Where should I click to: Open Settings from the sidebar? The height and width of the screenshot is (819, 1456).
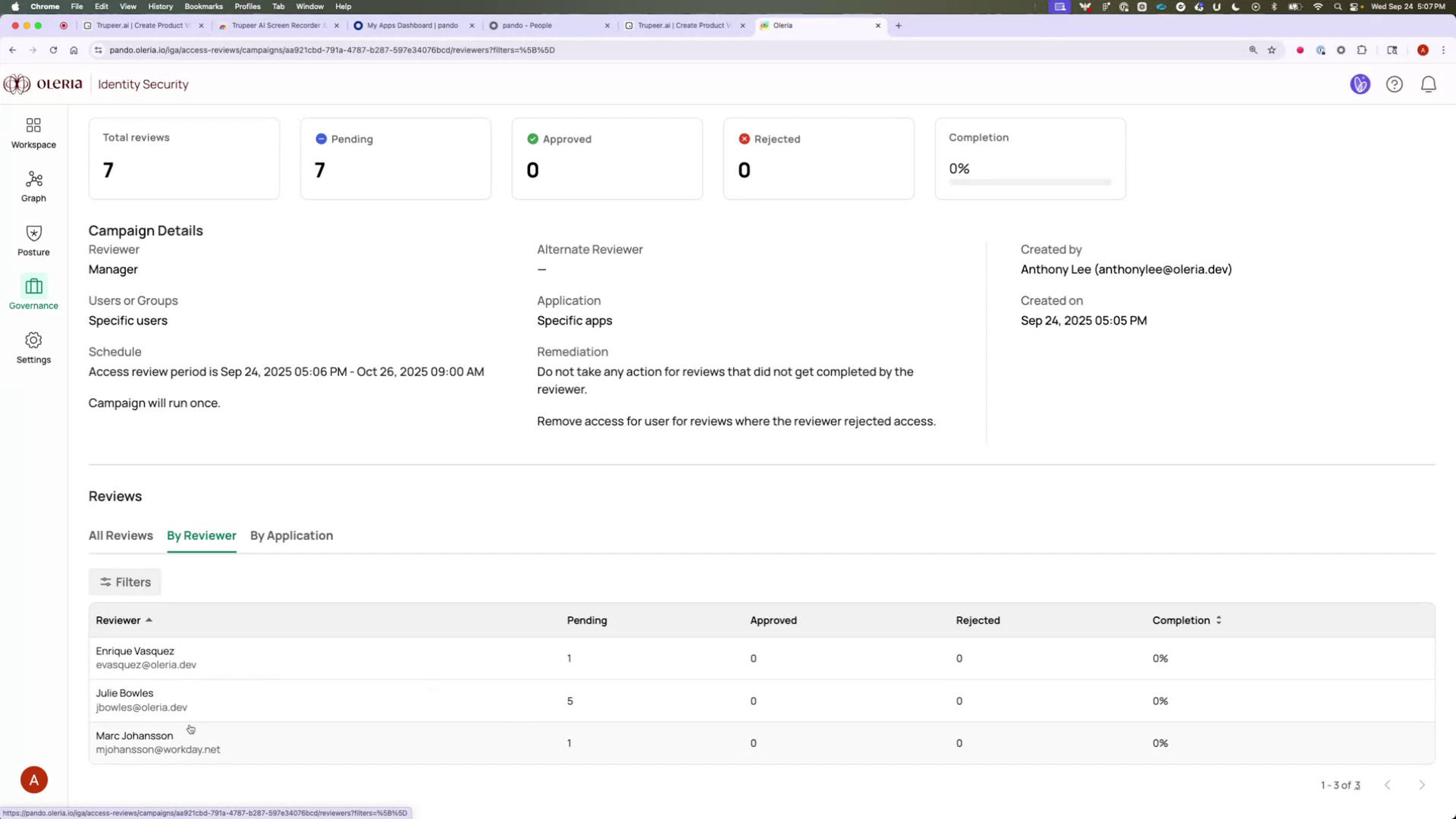[33, 348]
